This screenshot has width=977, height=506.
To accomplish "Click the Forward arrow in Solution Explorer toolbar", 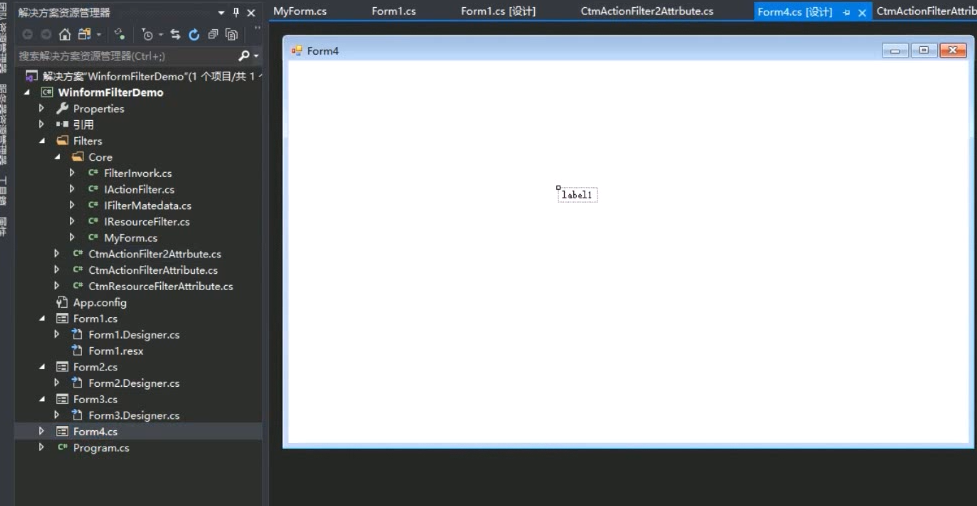I will 45,35.
